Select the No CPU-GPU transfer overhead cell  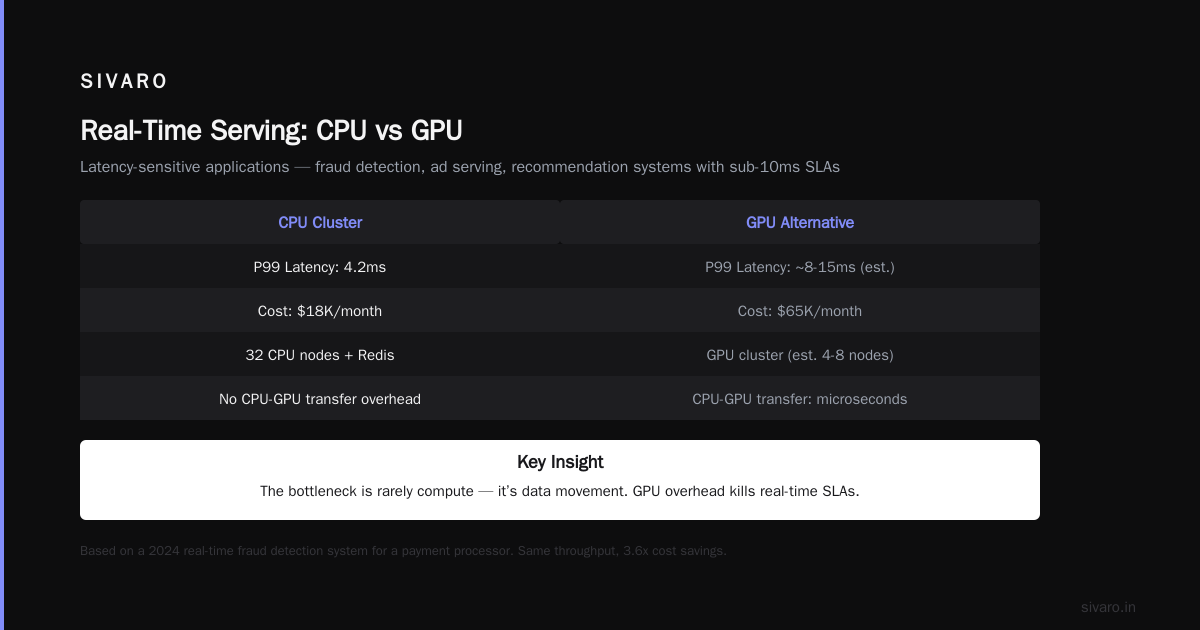(320, 399)
